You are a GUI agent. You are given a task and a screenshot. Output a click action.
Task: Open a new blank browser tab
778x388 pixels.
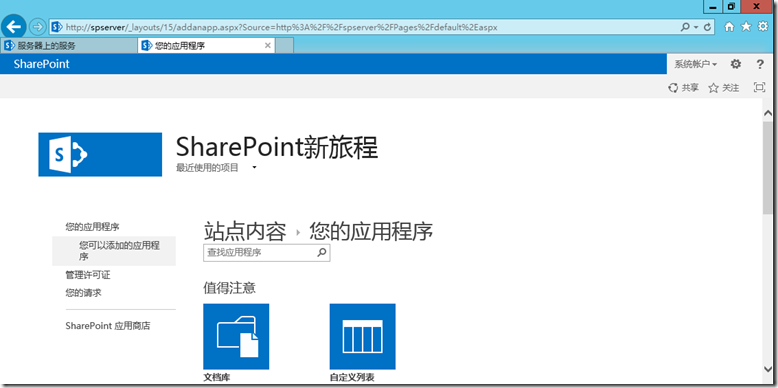click(x=284, y=46)
